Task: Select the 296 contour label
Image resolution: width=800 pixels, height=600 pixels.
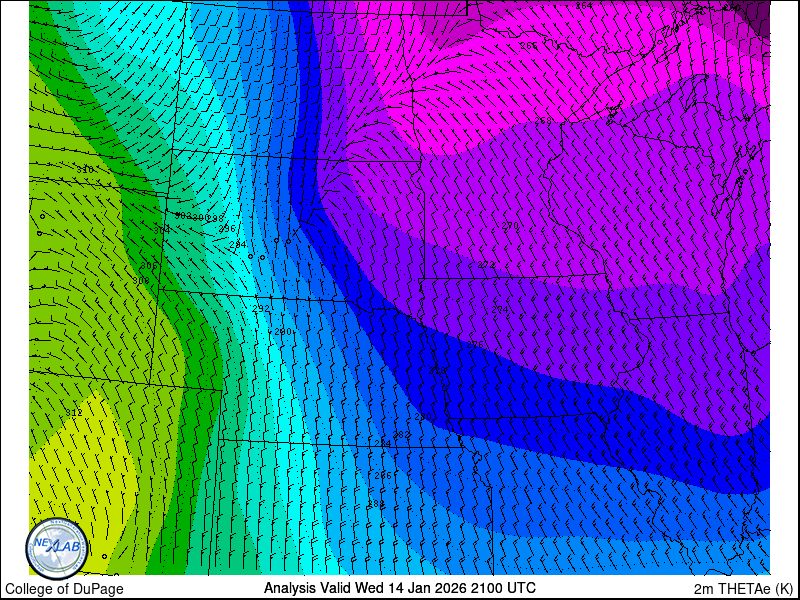Action: pyautogui.click(x=227, y=229)
